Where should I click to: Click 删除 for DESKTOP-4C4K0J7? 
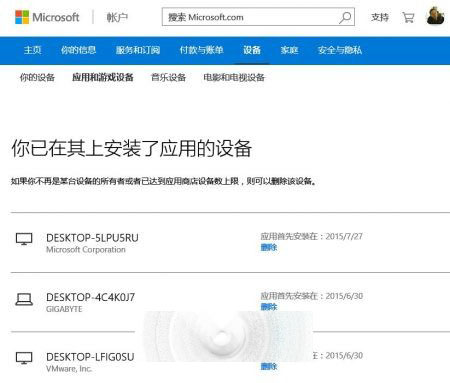click(x=269, y=307)
